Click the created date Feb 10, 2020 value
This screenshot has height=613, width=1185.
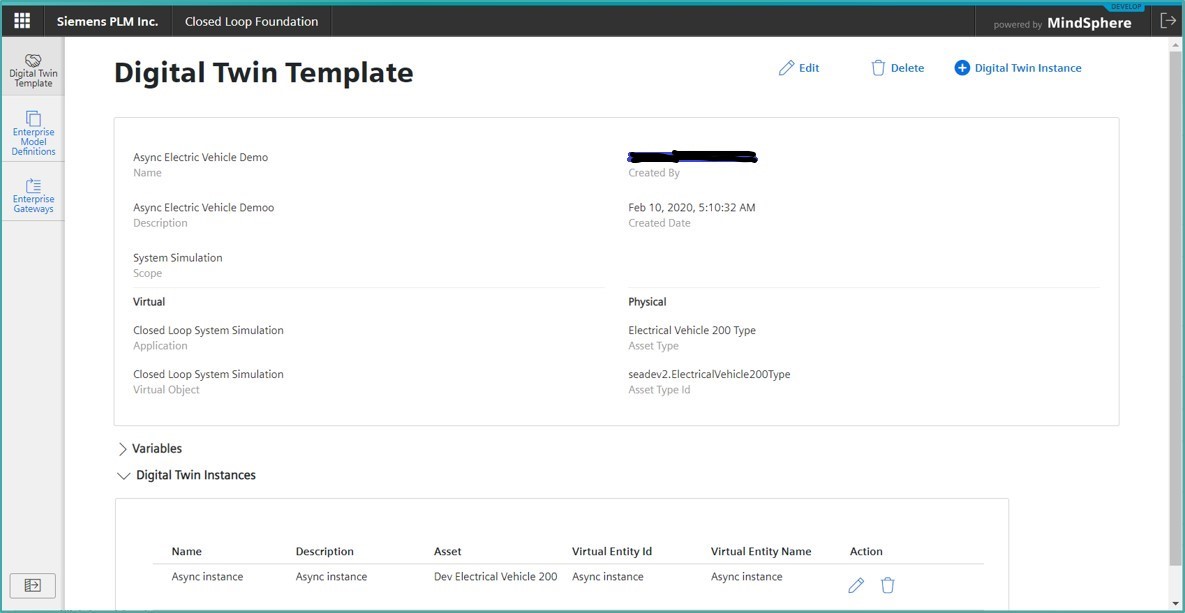tap(692, 207)
